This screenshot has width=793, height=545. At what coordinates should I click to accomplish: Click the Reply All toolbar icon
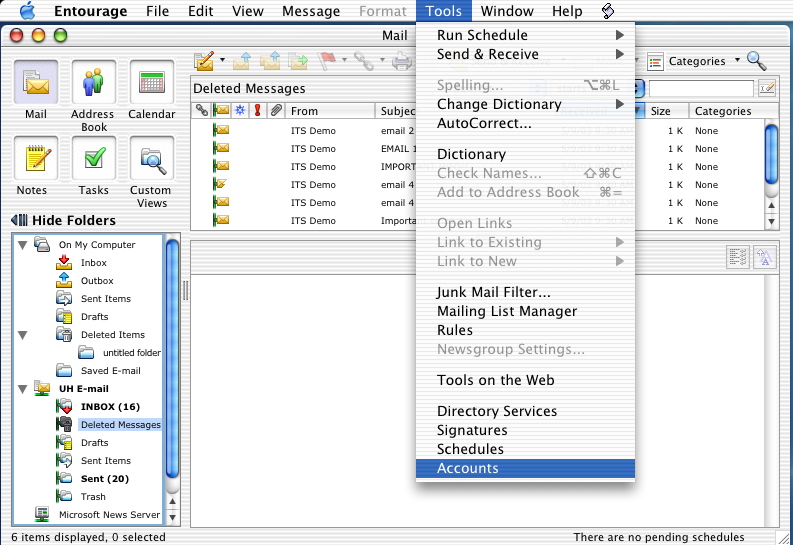pyautogui.click(x=270, y=61)
